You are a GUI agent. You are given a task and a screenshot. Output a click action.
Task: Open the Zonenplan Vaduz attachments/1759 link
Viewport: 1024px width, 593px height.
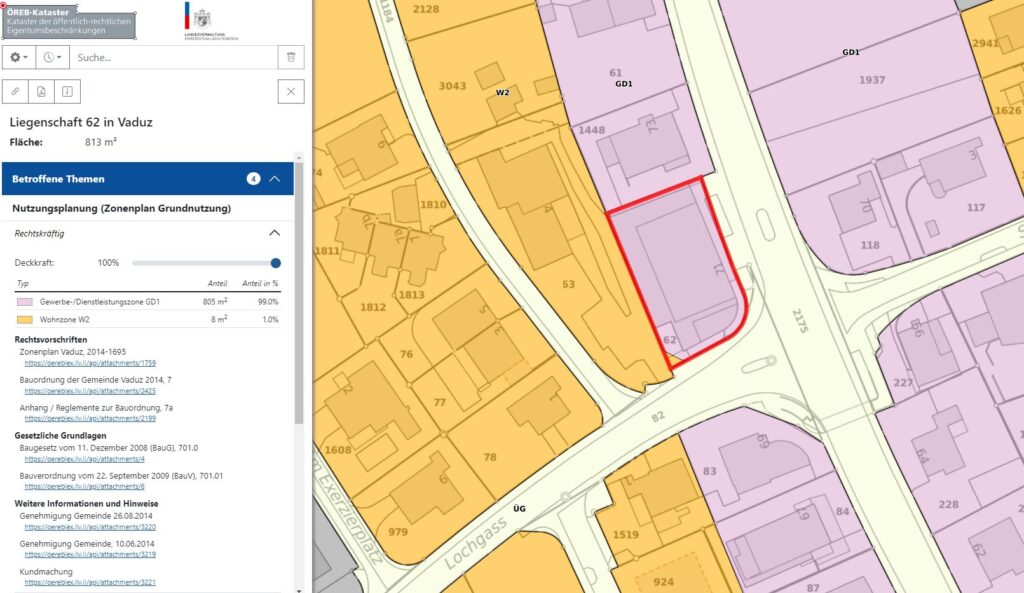point(90,363)
